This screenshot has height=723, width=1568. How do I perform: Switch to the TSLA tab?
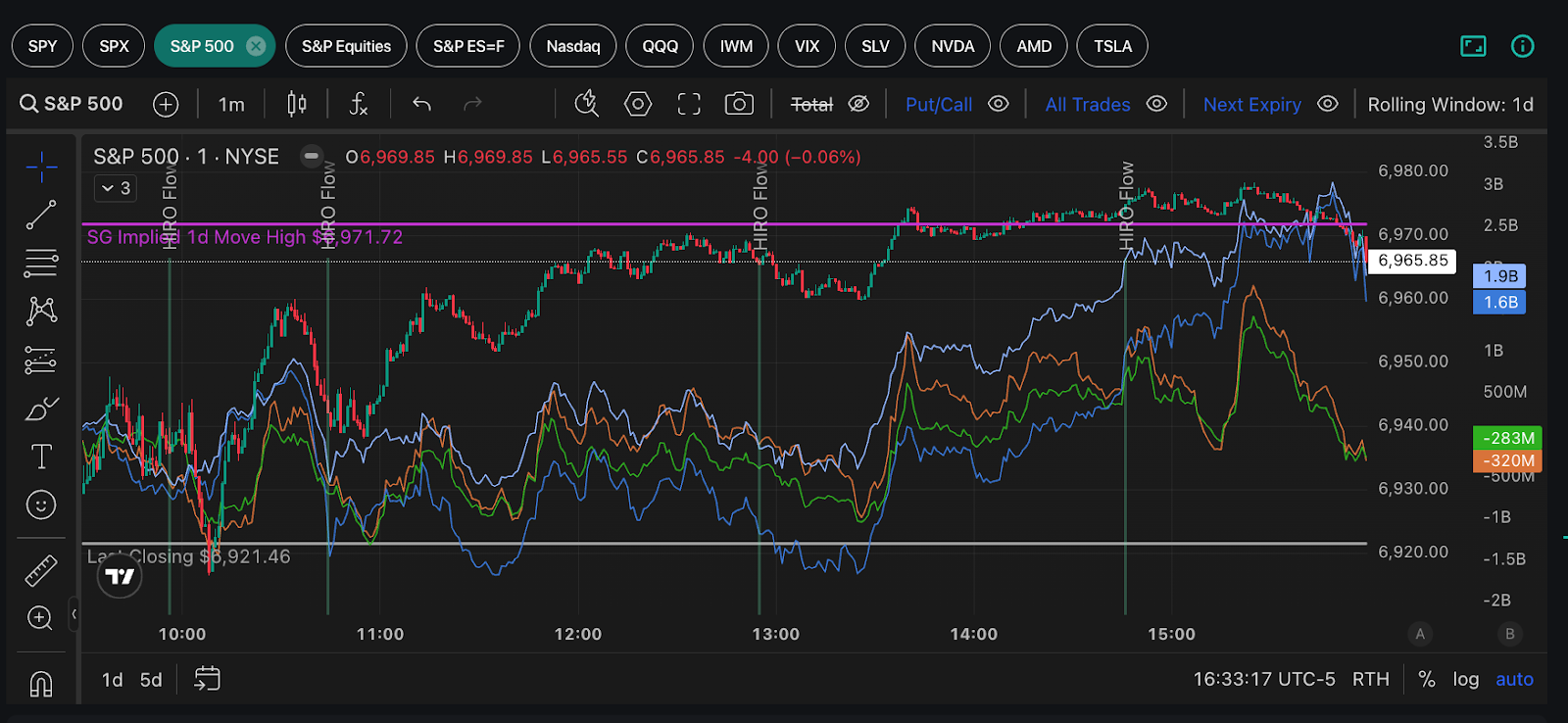tap(1112, 46)
